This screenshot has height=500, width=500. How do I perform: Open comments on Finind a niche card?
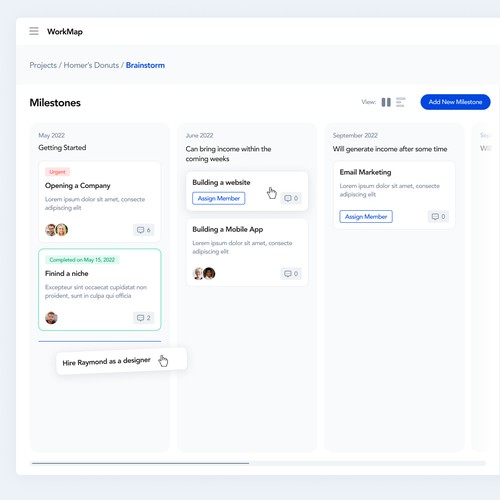pos(144,318)
